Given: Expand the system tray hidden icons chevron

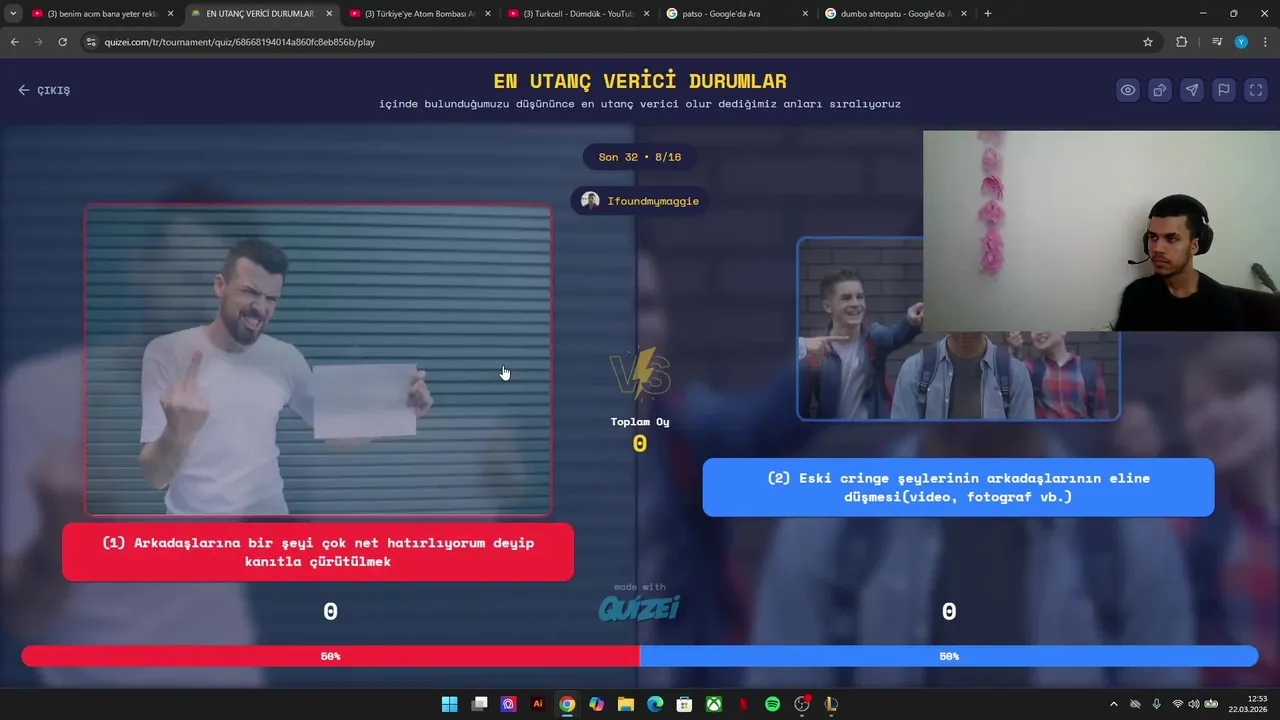Looking at the screenshot, I should point(1114,704).
